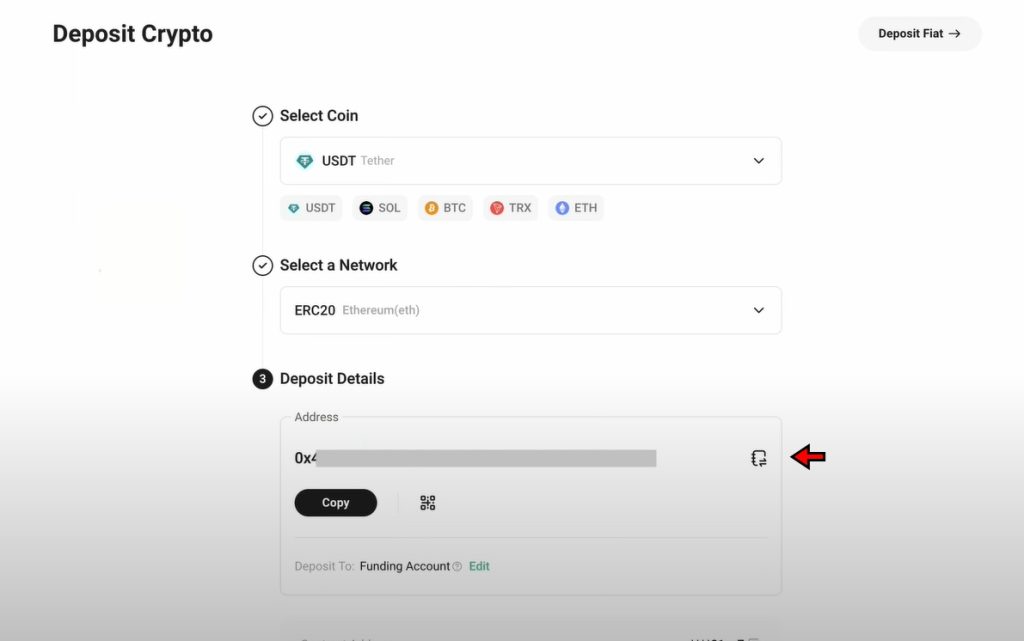1024x641 pixels.
Task: Click the address book icon beside the address
Action: (759, 457)
